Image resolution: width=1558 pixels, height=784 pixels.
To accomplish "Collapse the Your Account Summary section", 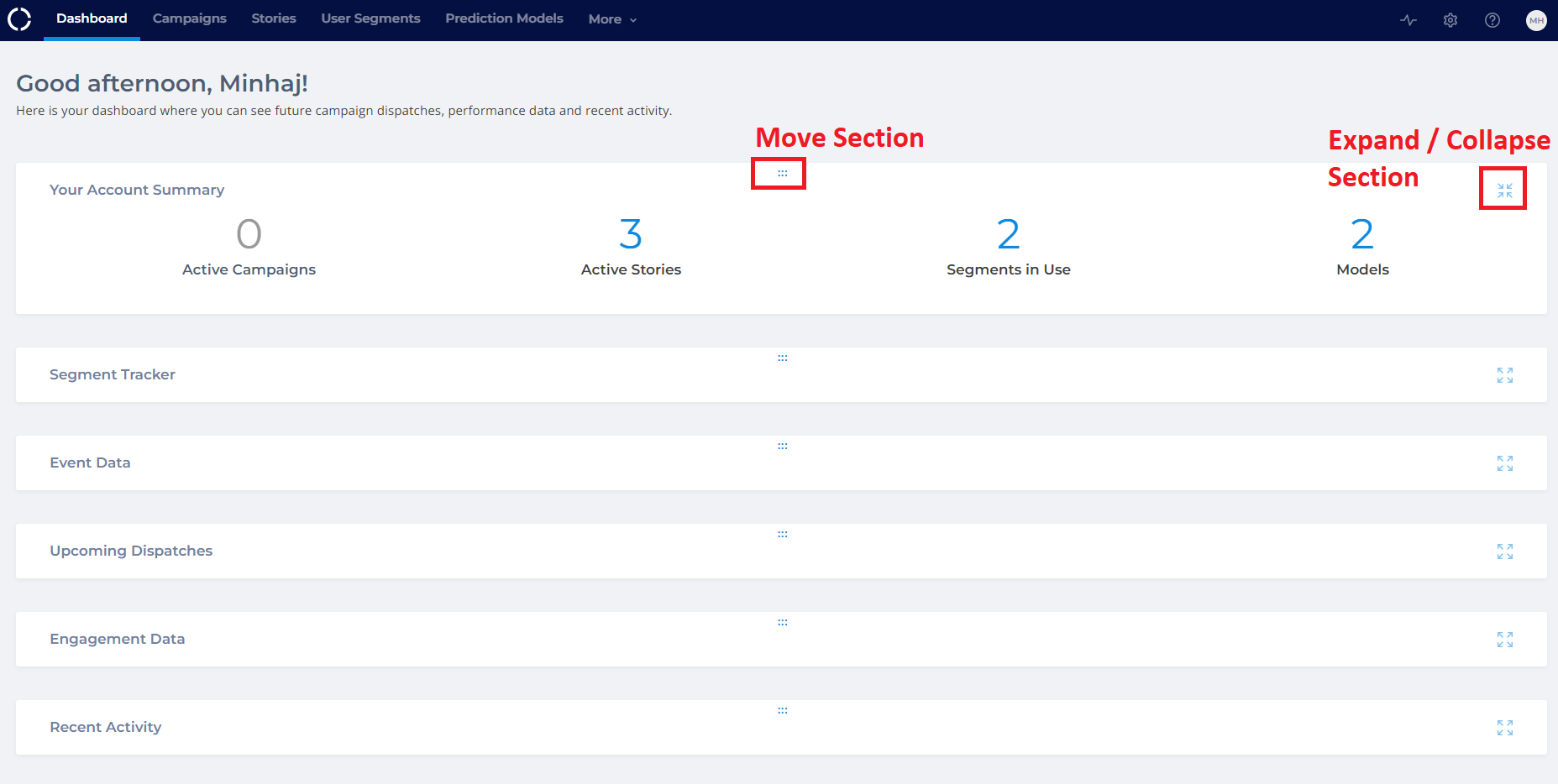I will click(1505, 191).
